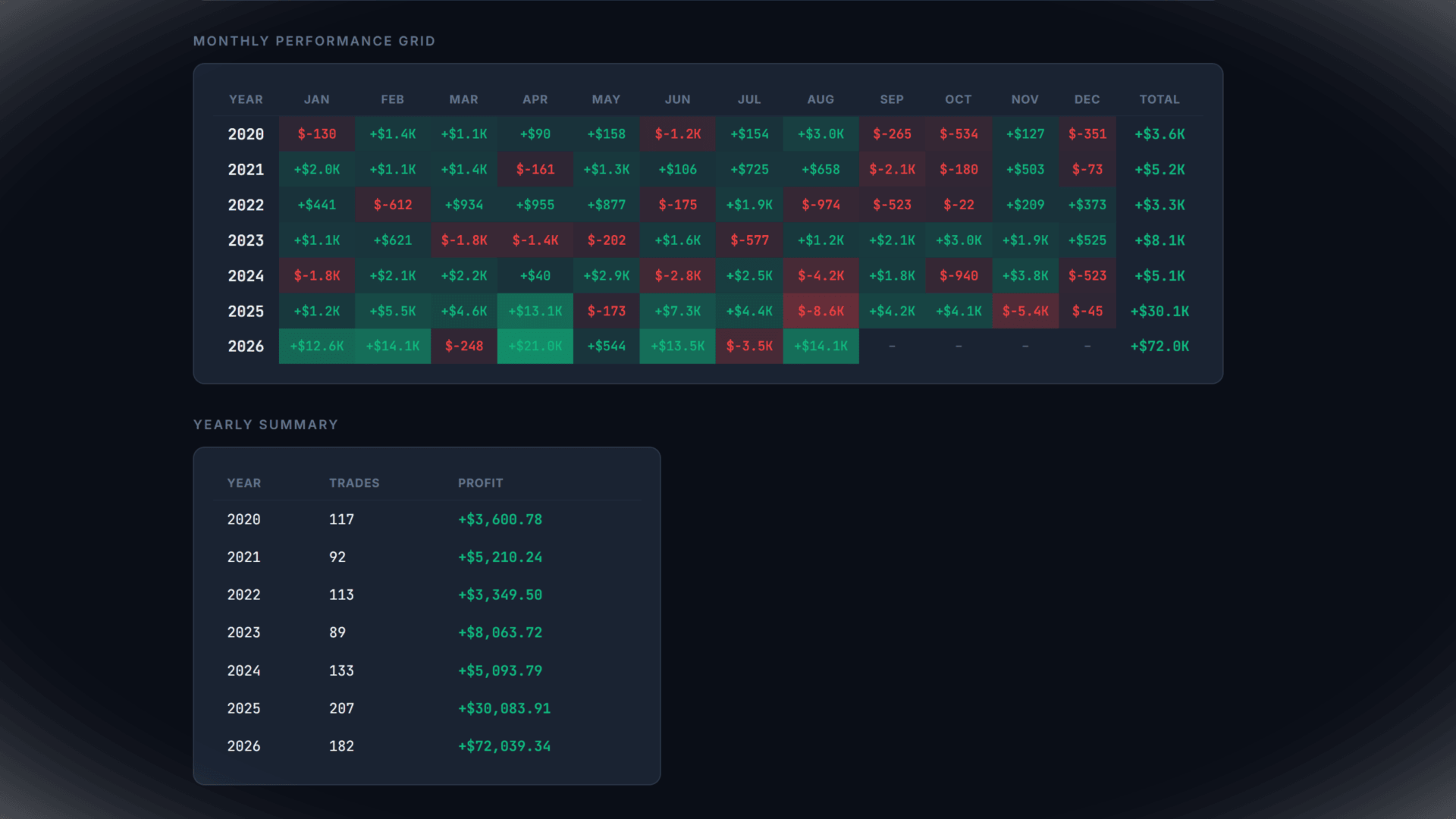Select 2023 profit +$8,063.72 in Yearly Summary
The height and width of the screenshot is (819, 1456).
pos(500,632)
